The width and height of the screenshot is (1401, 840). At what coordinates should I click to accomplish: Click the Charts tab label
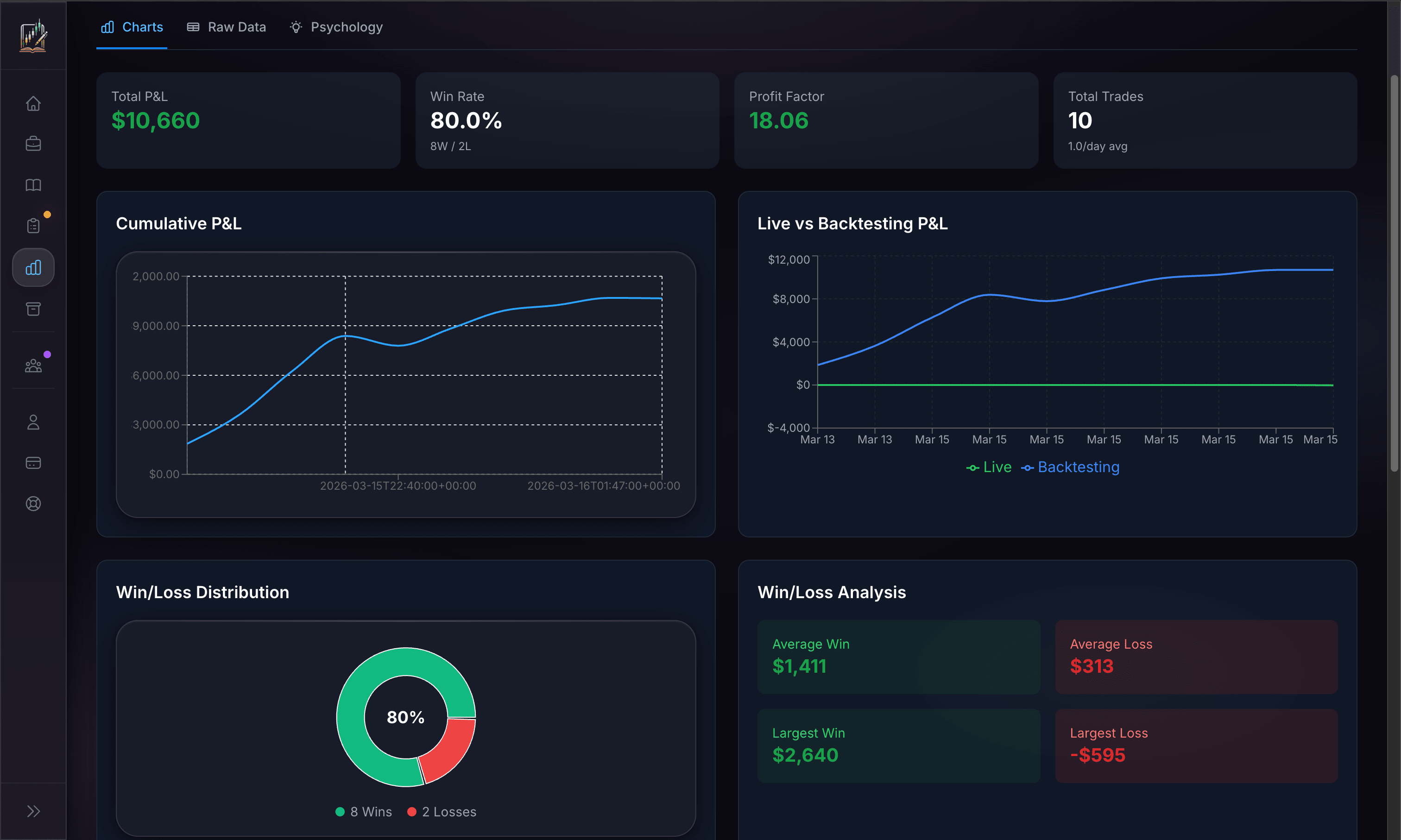click(x=142, y=26)
